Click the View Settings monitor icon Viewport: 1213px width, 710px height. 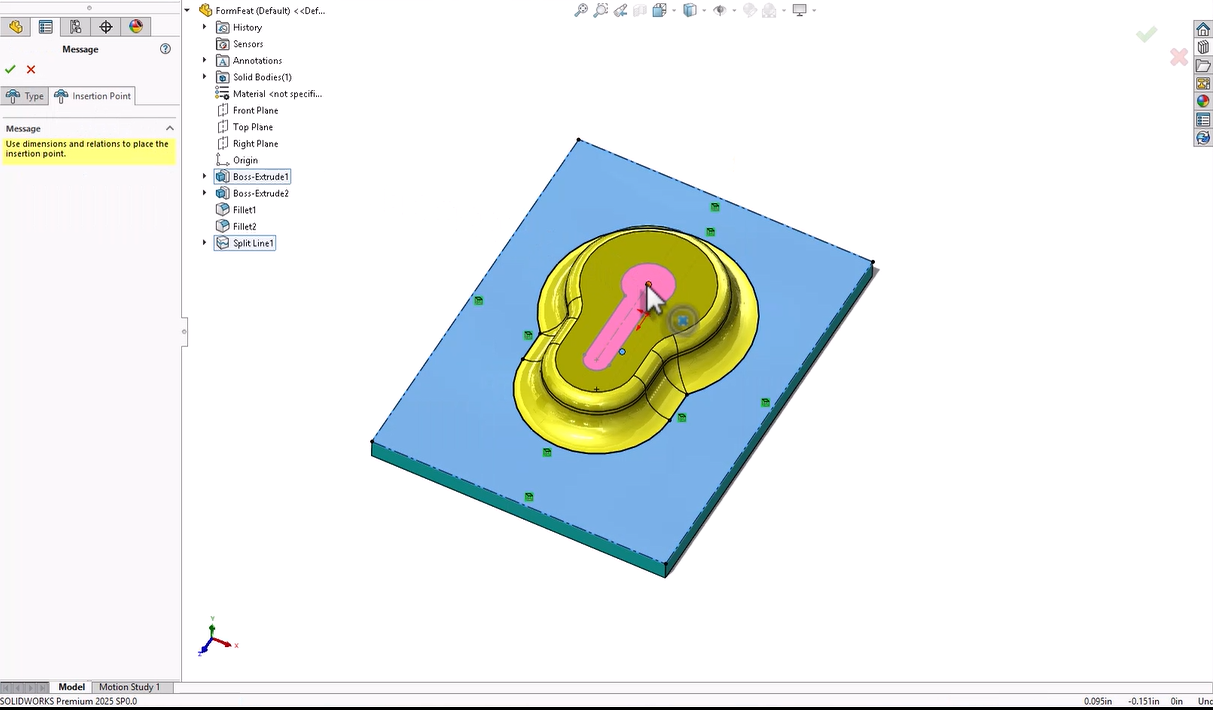click(x=799, y=10)
